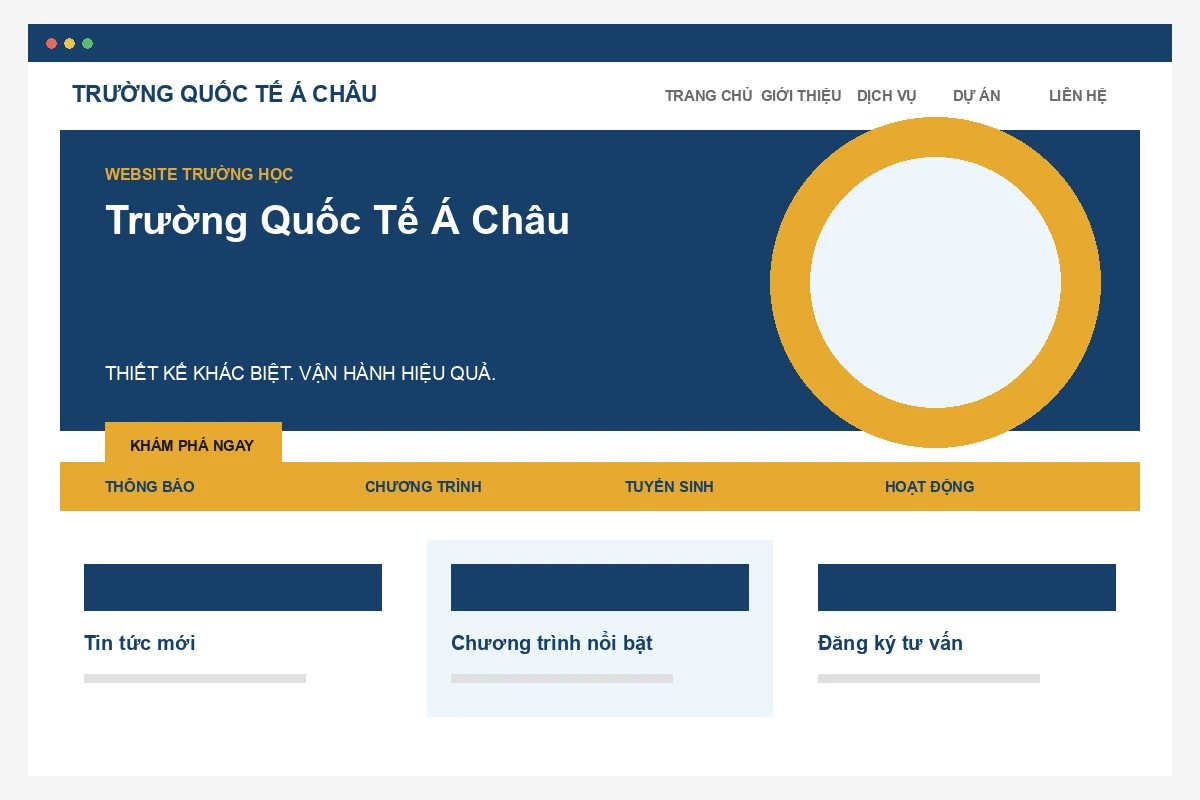Image resolution: width=1200 pixels, height=800 pixels.
Task: Open the Tin tức mới card title
Action: (140, 643)
